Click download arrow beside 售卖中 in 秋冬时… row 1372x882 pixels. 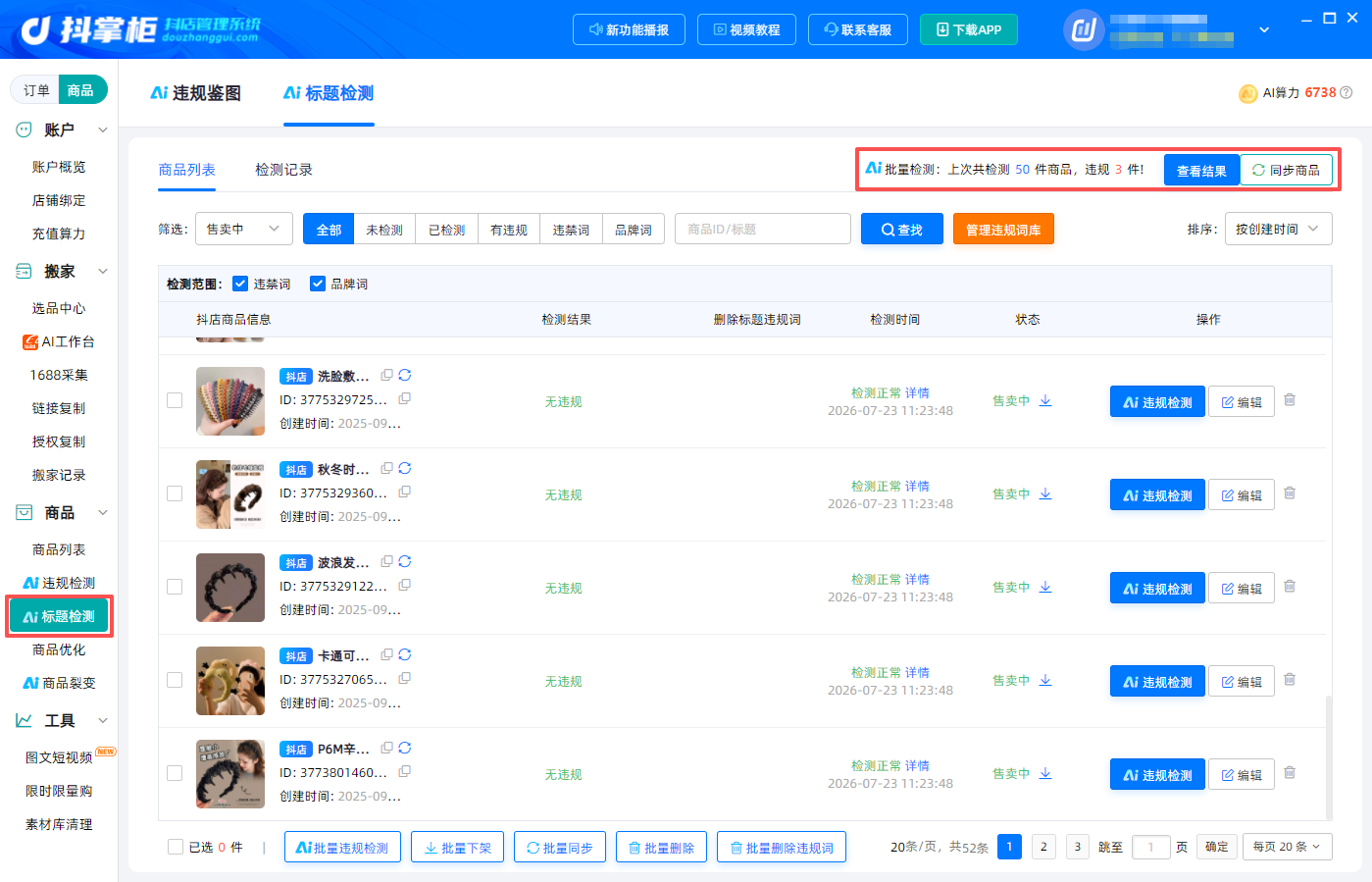(x=1045, y=493)
